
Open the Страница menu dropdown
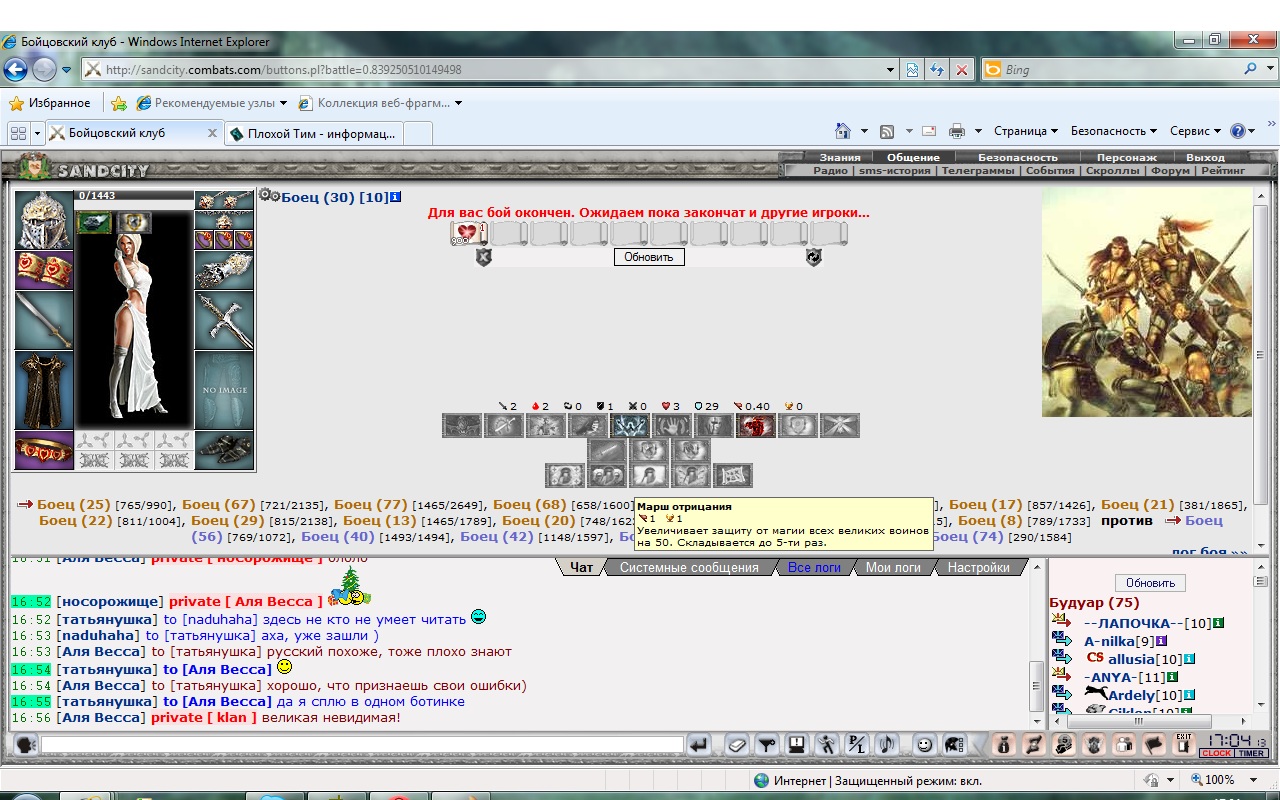[1026, 131]
